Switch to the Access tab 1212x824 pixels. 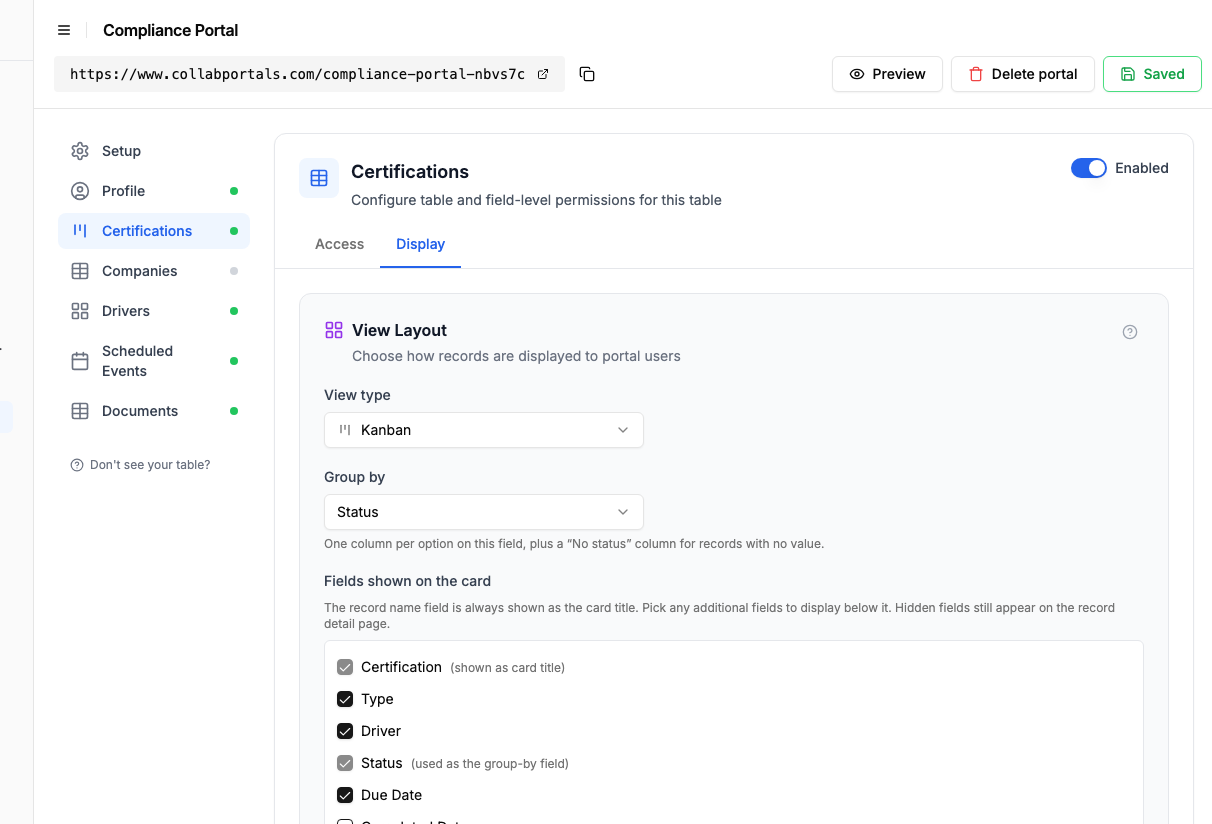(x=339, y=244)
